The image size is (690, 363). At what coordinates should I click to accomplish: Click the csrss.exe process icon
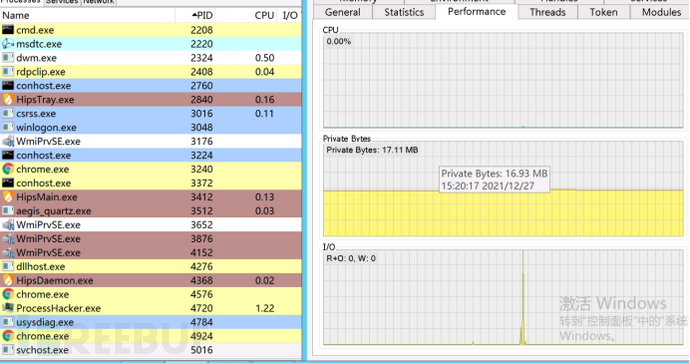[7, 114]
